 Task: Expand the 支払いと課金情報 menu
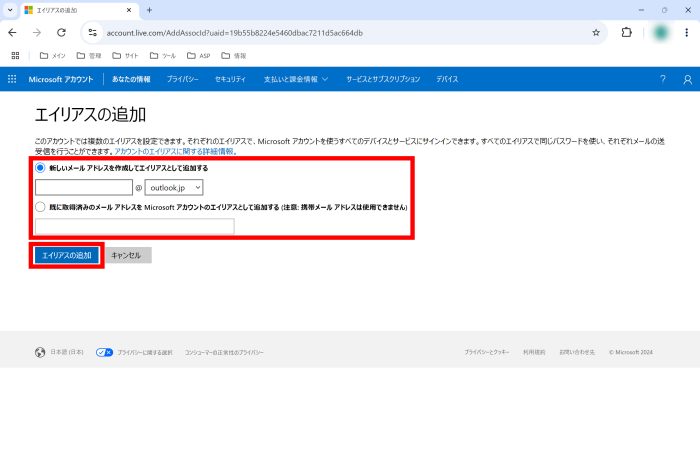point(295,78)
